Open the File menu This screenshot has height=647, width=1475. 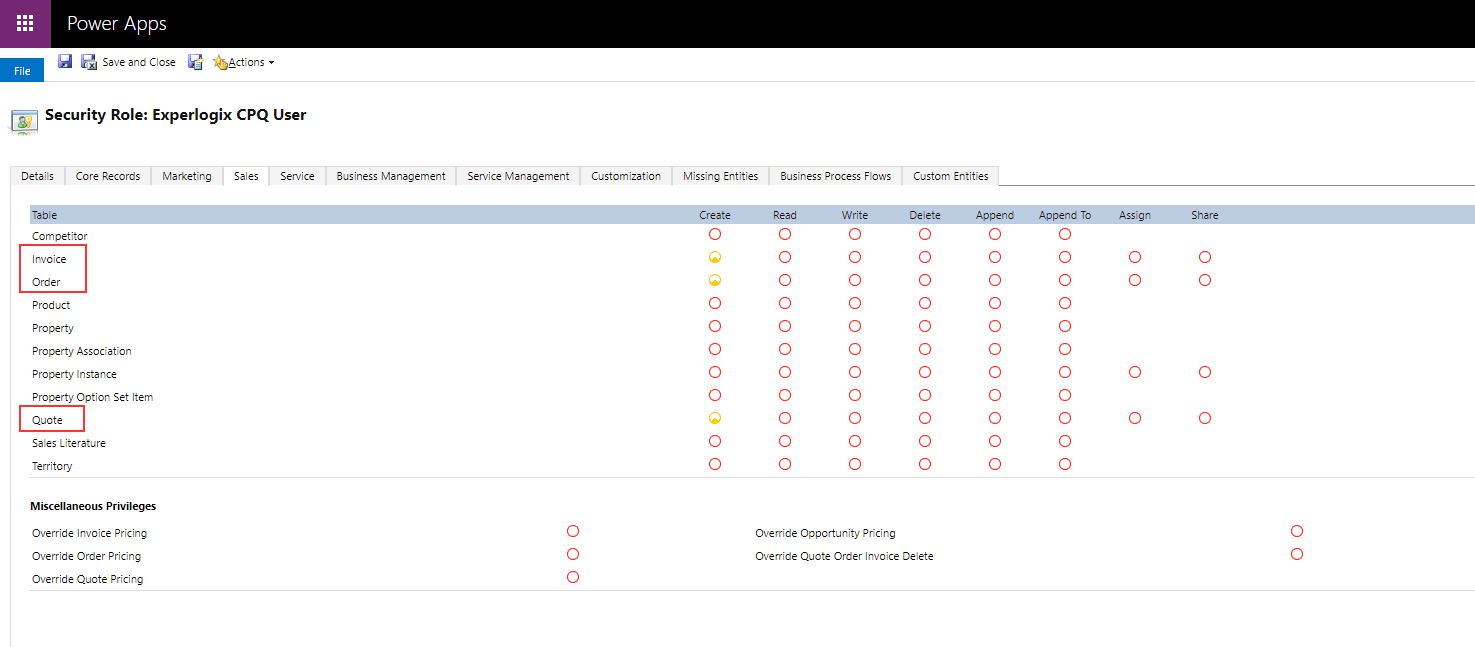pyautogui.click(x=22, y=71)
